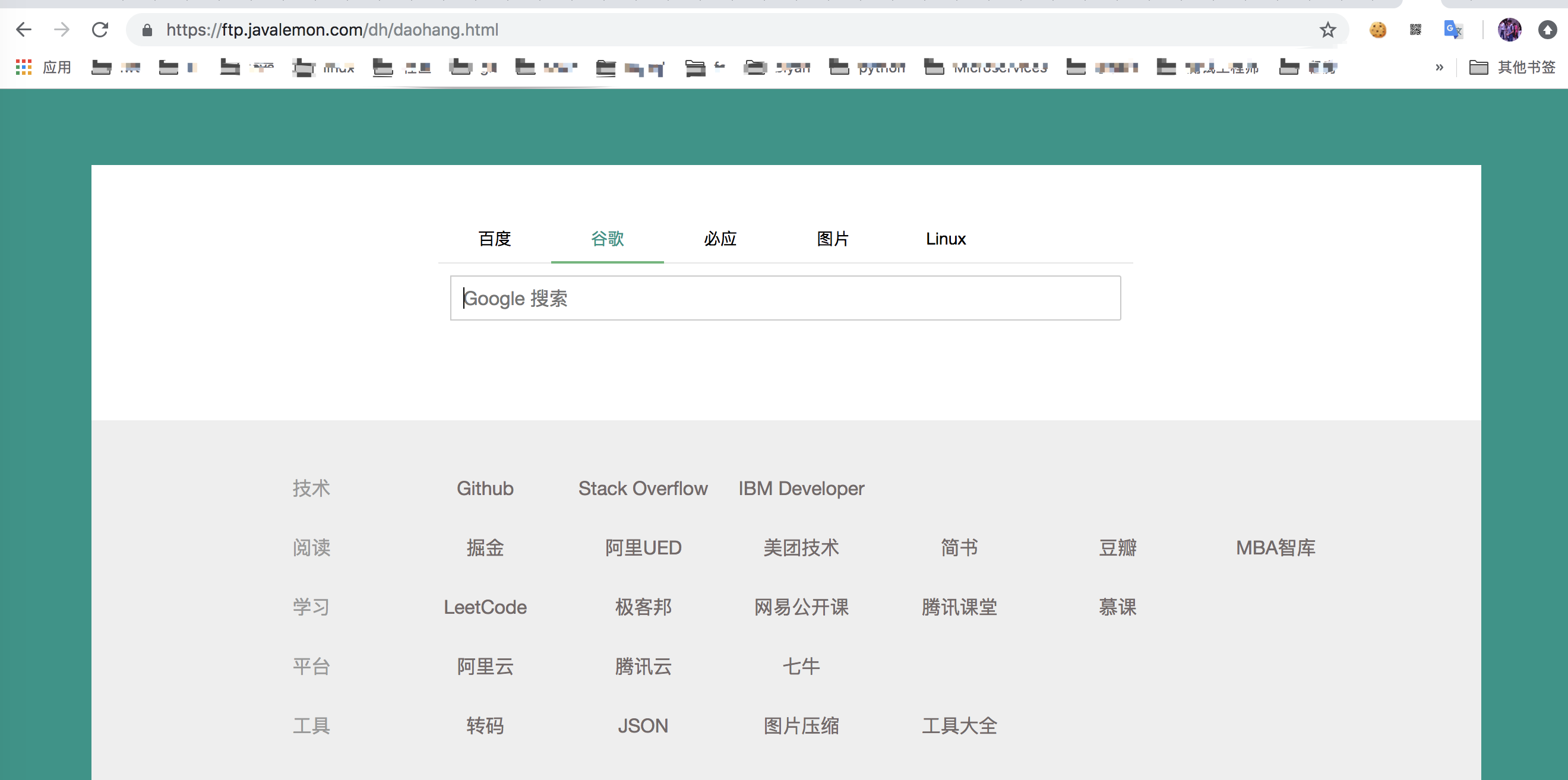1568x780 pixels.
Task: Open the 腾讯云 link
Action: pos(643,666)
